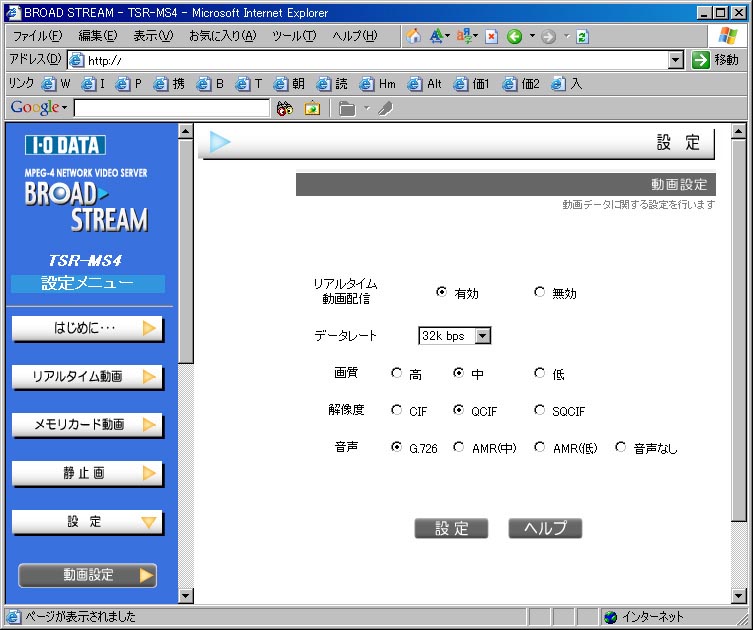
Task: Click the Google toolbar highlighter icon
Action: (x=385, y=109)
